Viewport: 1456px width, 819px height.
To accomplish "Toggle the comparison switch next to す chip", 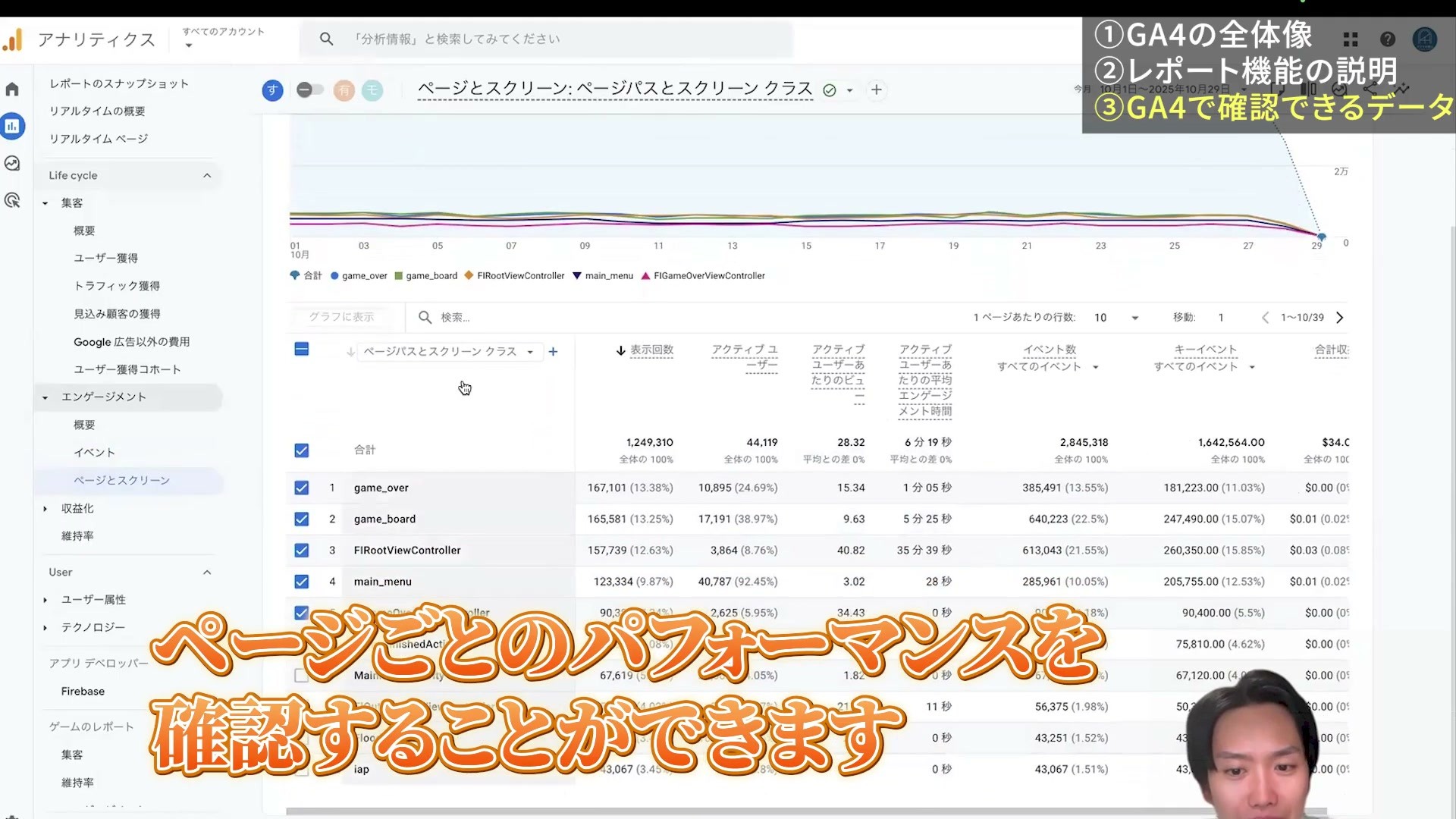I will (309, 90).
